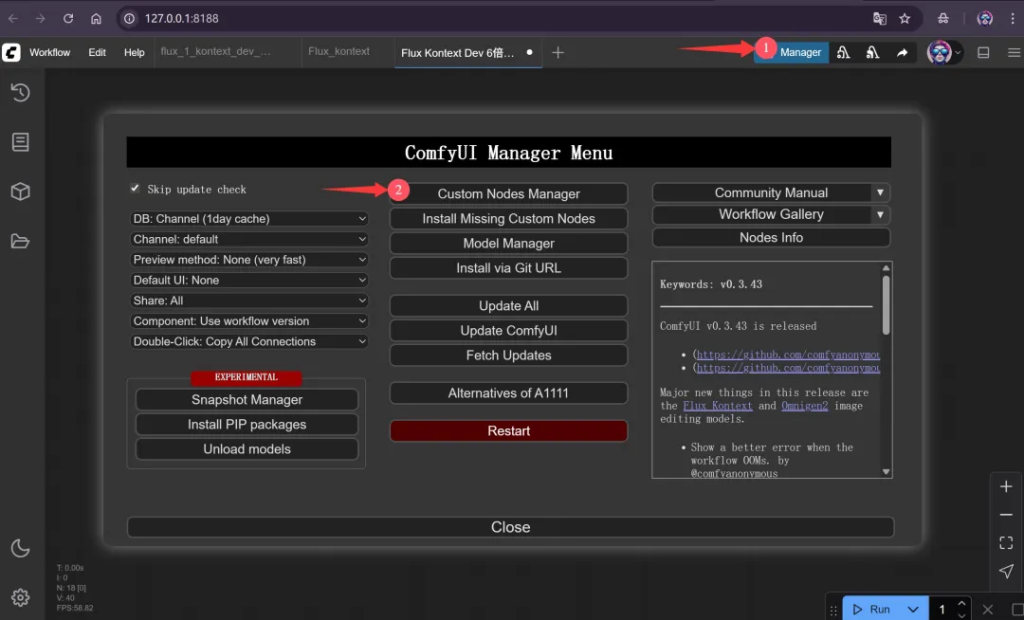This screenshot has height=620, width=1024.
Task: Zoom in with the plus canvas icon
Action: pos(1006,487)
